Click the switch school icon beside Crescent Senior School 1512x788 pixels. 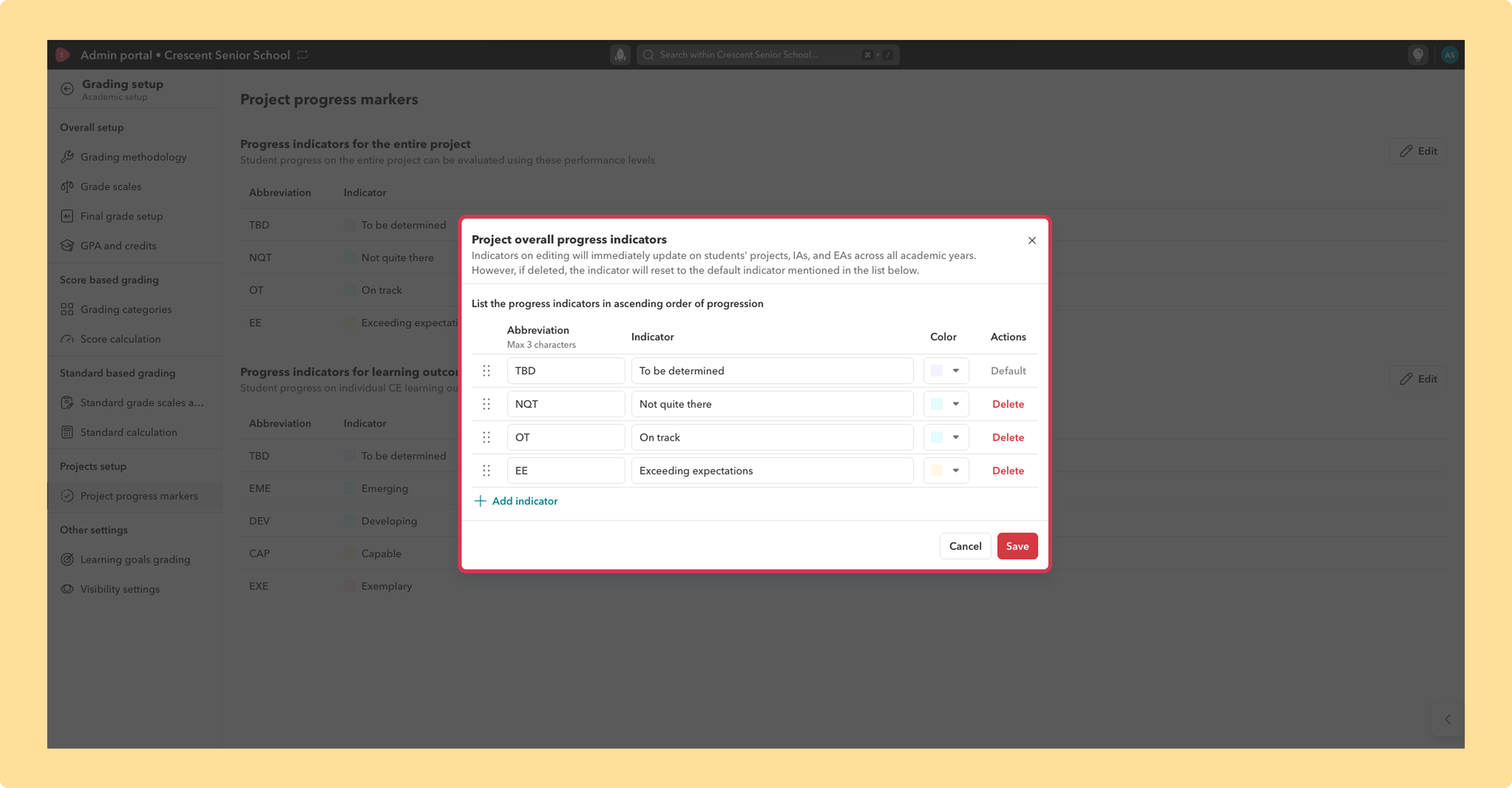click(302, 55)
